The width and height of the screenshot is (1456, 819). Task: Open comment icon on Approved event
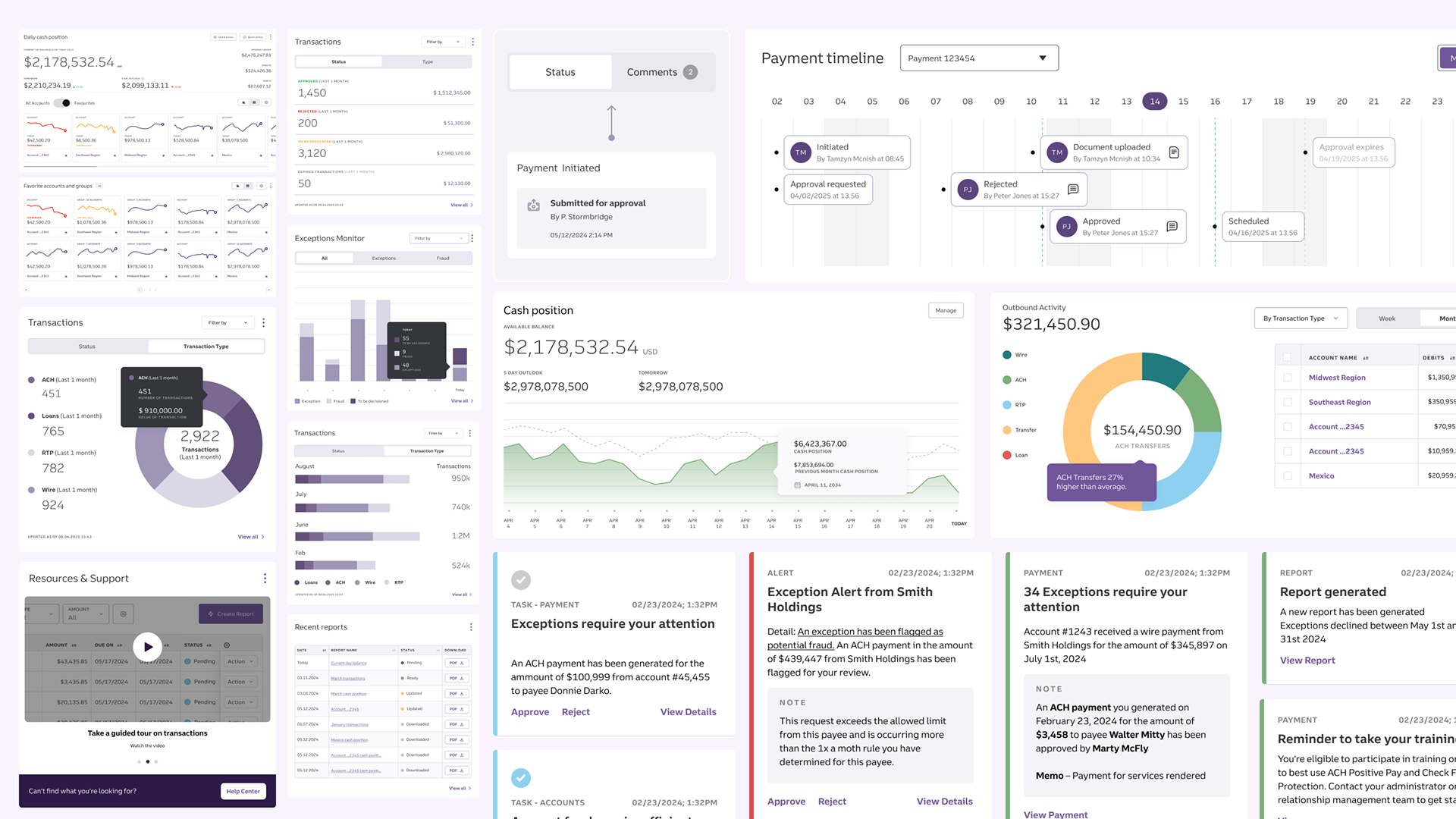[1172, 227]
